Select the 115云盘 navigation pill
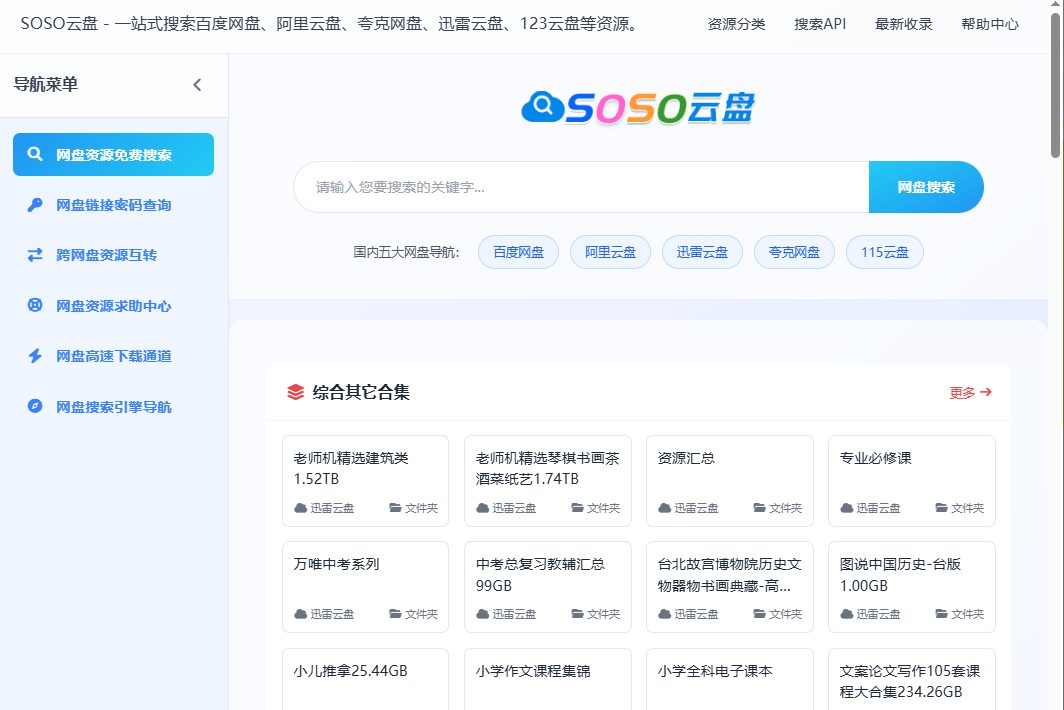 tap(884, 253)
